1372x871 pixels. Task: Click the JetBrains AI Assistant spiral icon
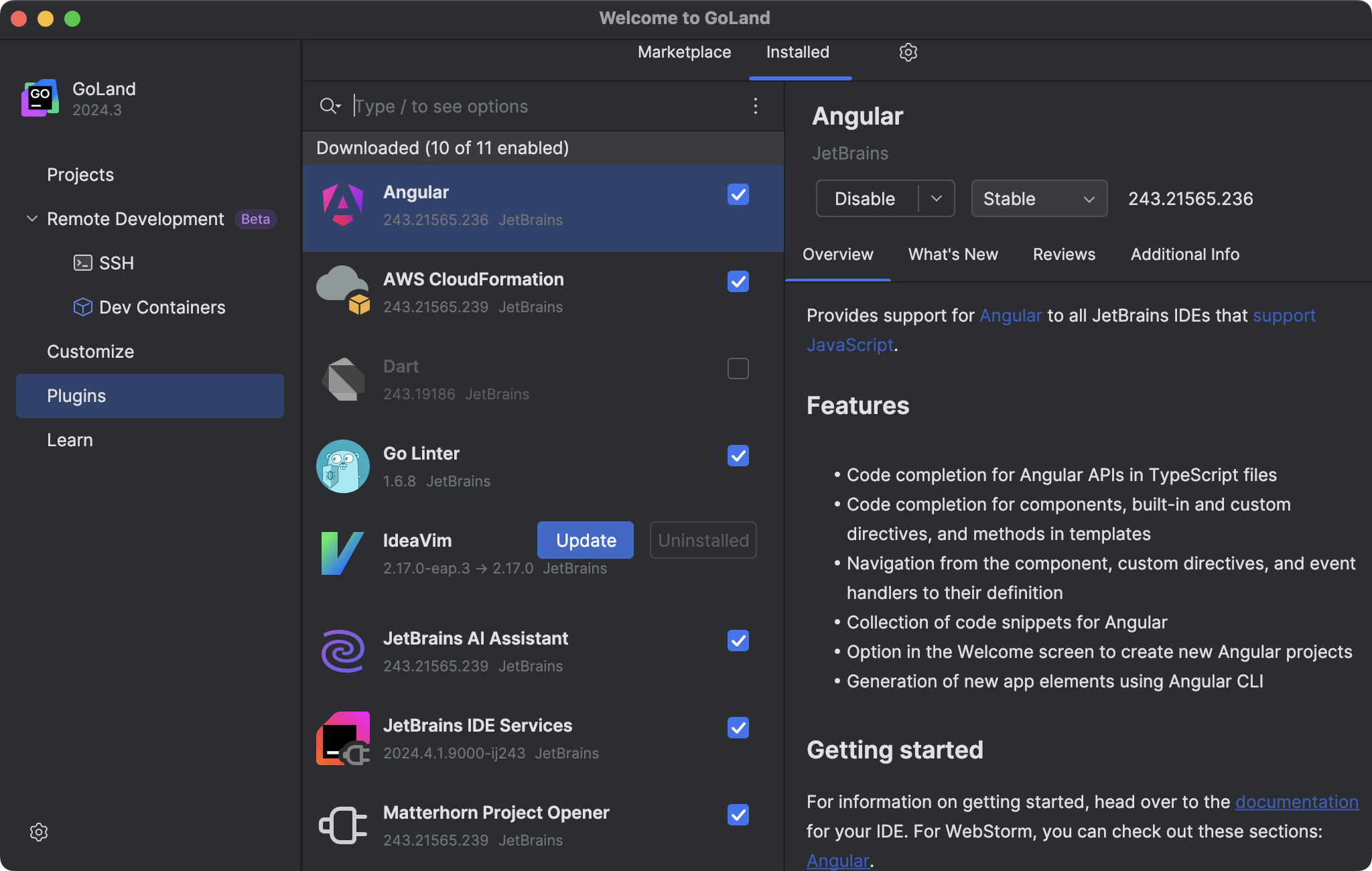pos(342,651)
